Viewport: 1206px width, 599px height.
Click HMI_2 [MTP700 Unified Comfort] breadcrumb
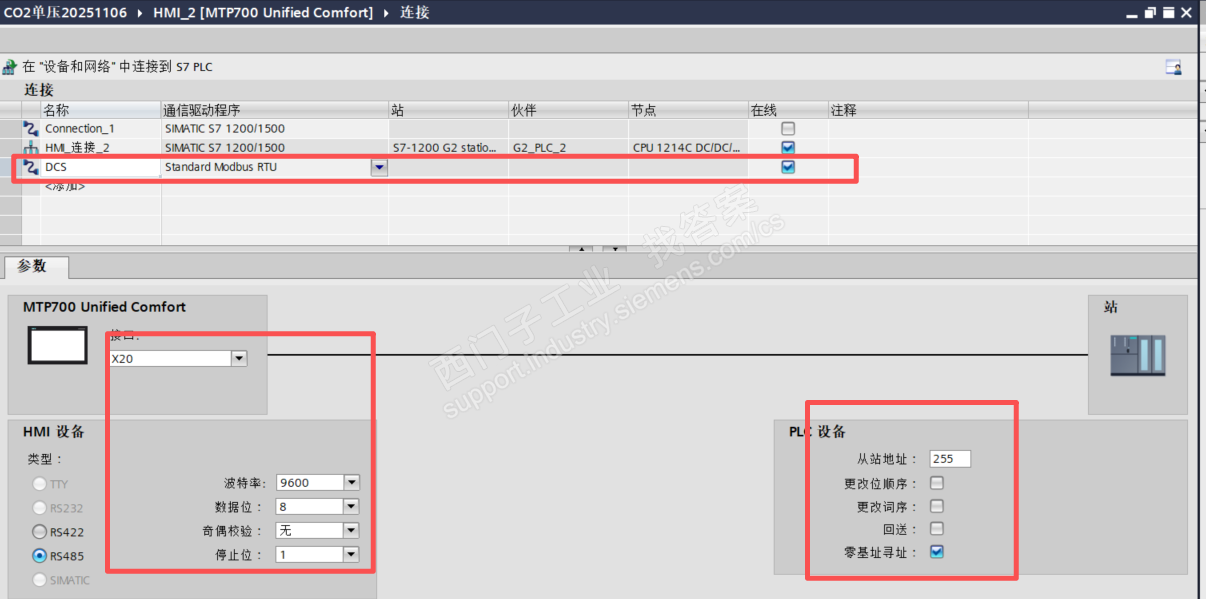point(264,12)
